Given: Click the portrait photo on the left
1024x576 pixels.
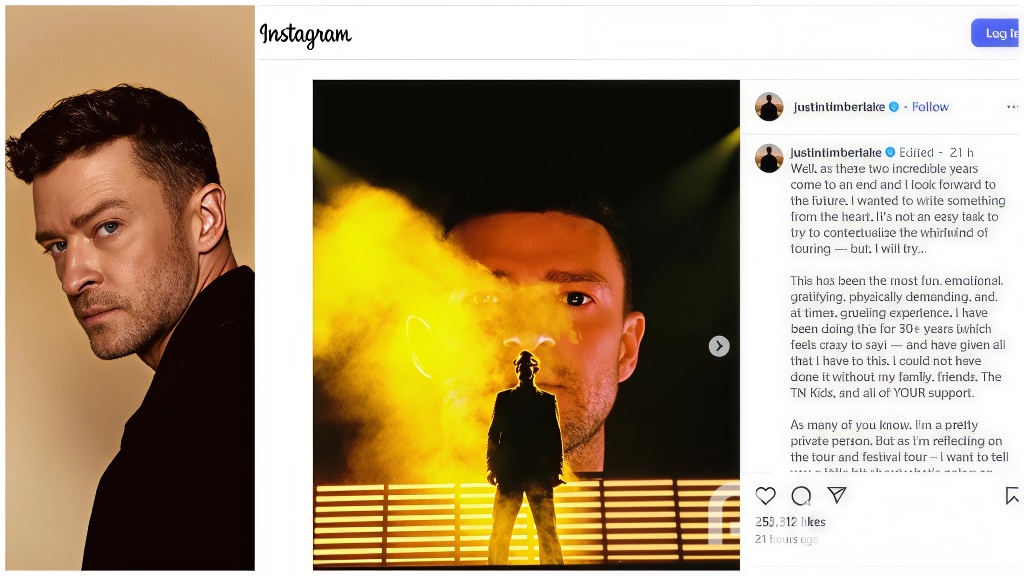Looking at the screenshot, I should (130, 288).
